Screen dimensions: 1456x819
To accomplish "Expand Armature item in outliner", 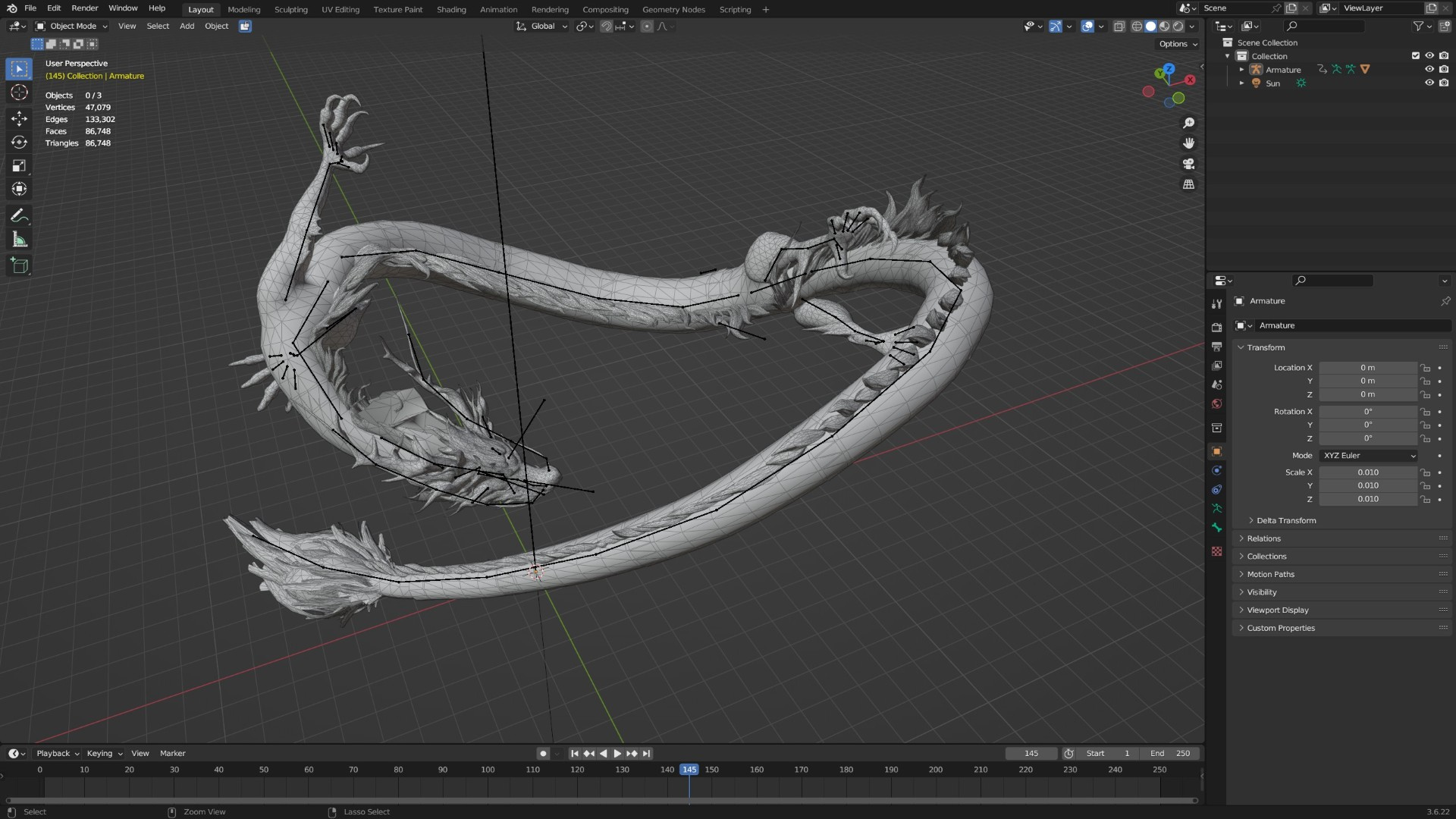I will (1241, 69).
